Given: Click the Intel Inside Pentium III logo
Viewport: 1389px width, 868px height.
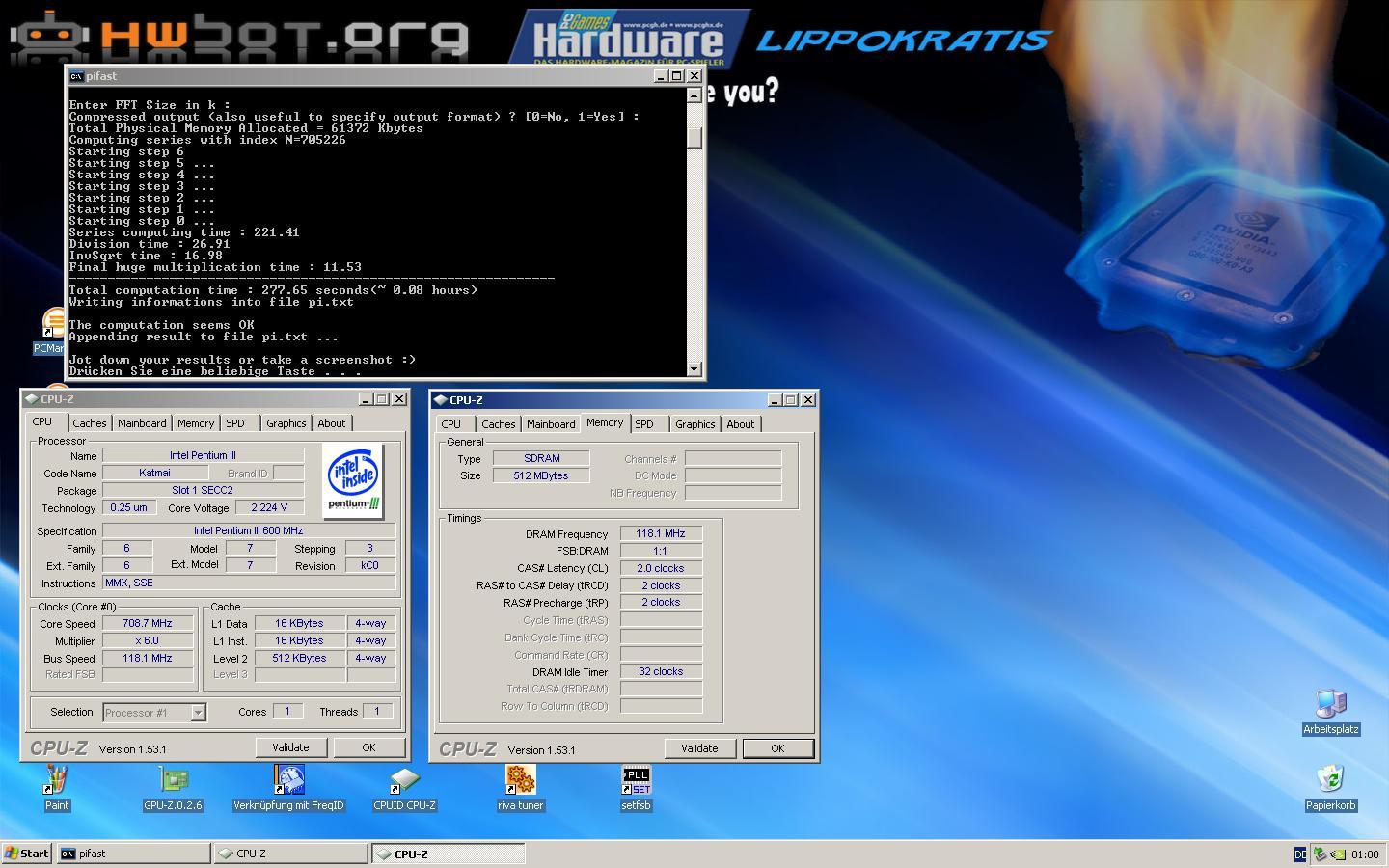Looking at the screenshot, I should [x=353, y=480].
